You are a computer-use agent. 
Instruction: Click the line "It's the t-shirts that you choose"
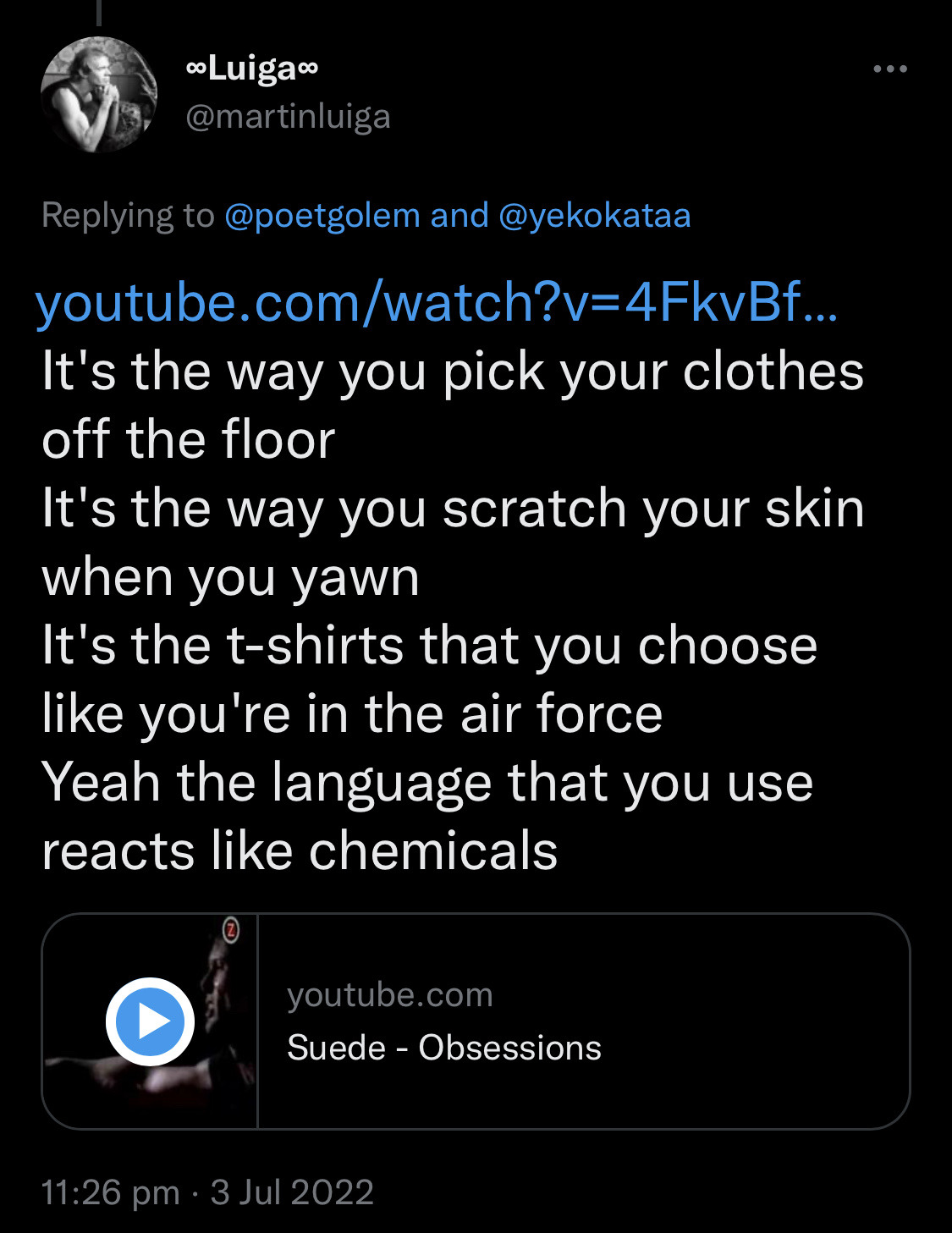click(429, 645)
